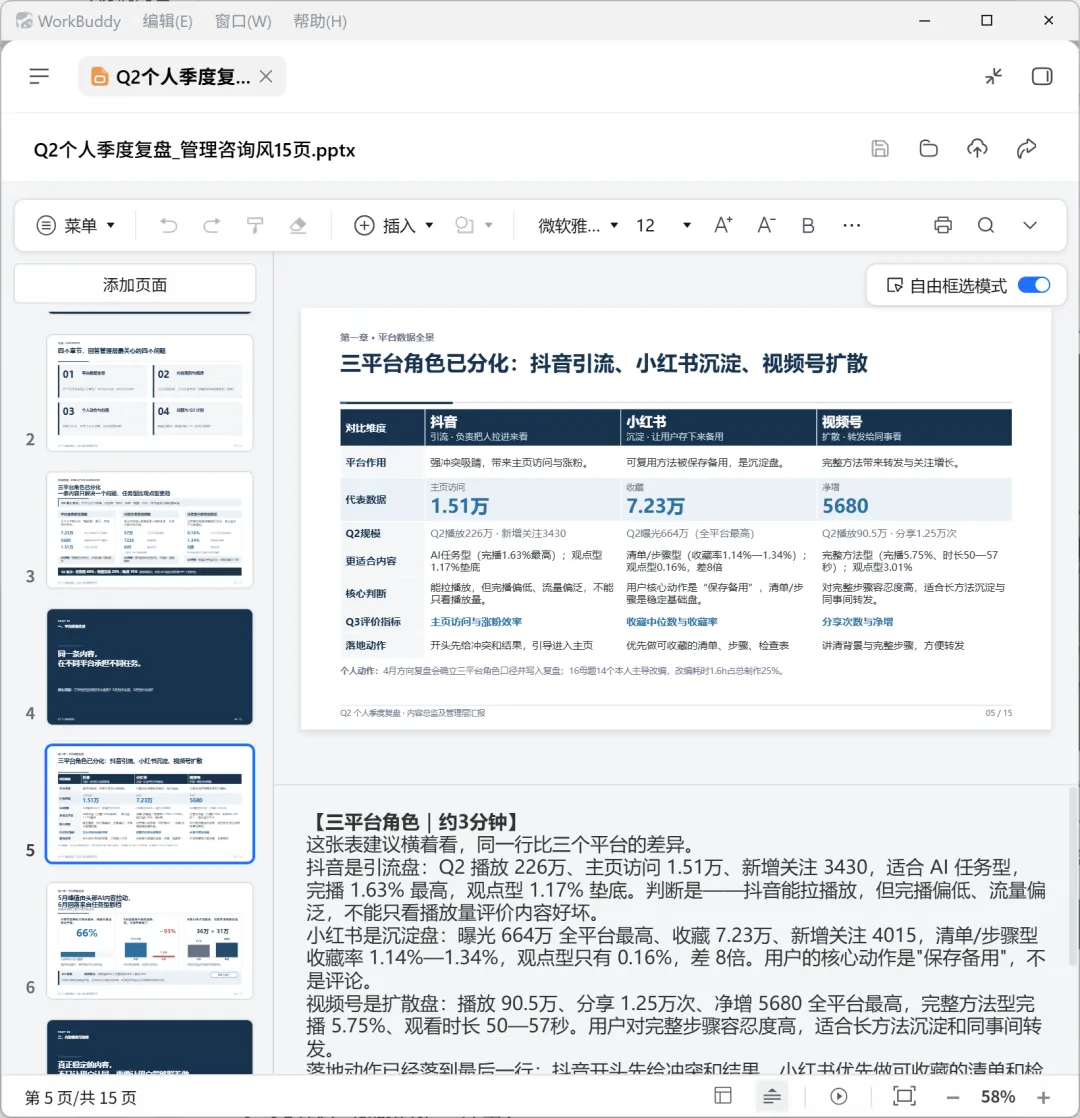The width and height of the screenshot is (1080, 1118).
Task: Select the Q2个人季度复... document tab
Action: pyautogui.click(x=182, y=76)
